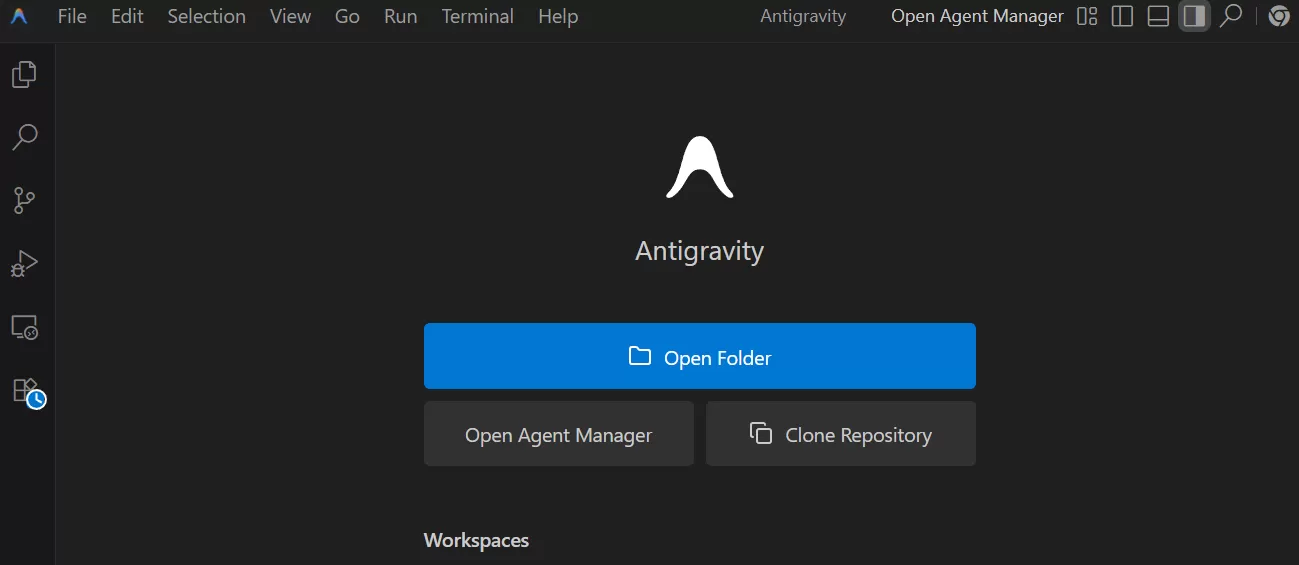This screenshot has height=565, width=1299.
Task: Open the Source Control view
Action: pyautogui.click(x=24, y=200)
